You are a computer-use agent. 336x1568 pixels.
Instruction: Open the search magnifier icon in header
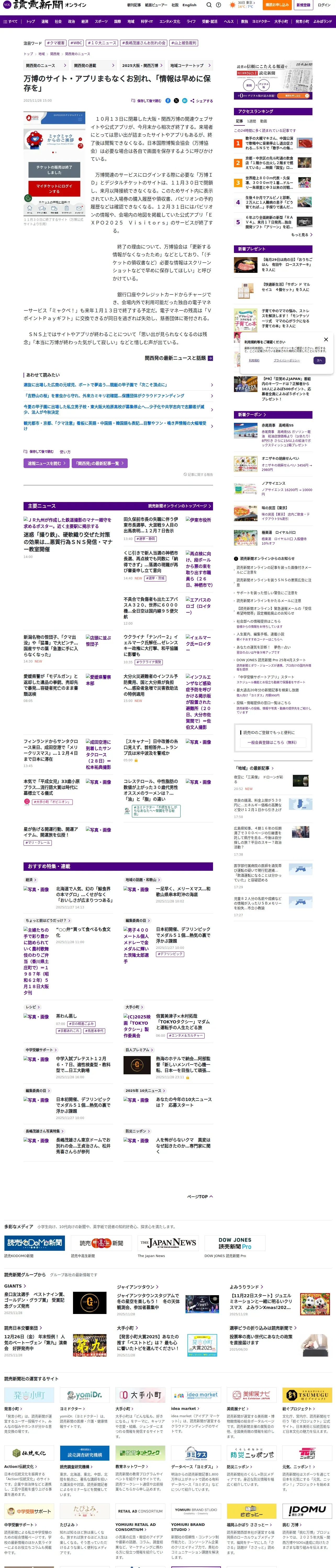click(209, 5)
